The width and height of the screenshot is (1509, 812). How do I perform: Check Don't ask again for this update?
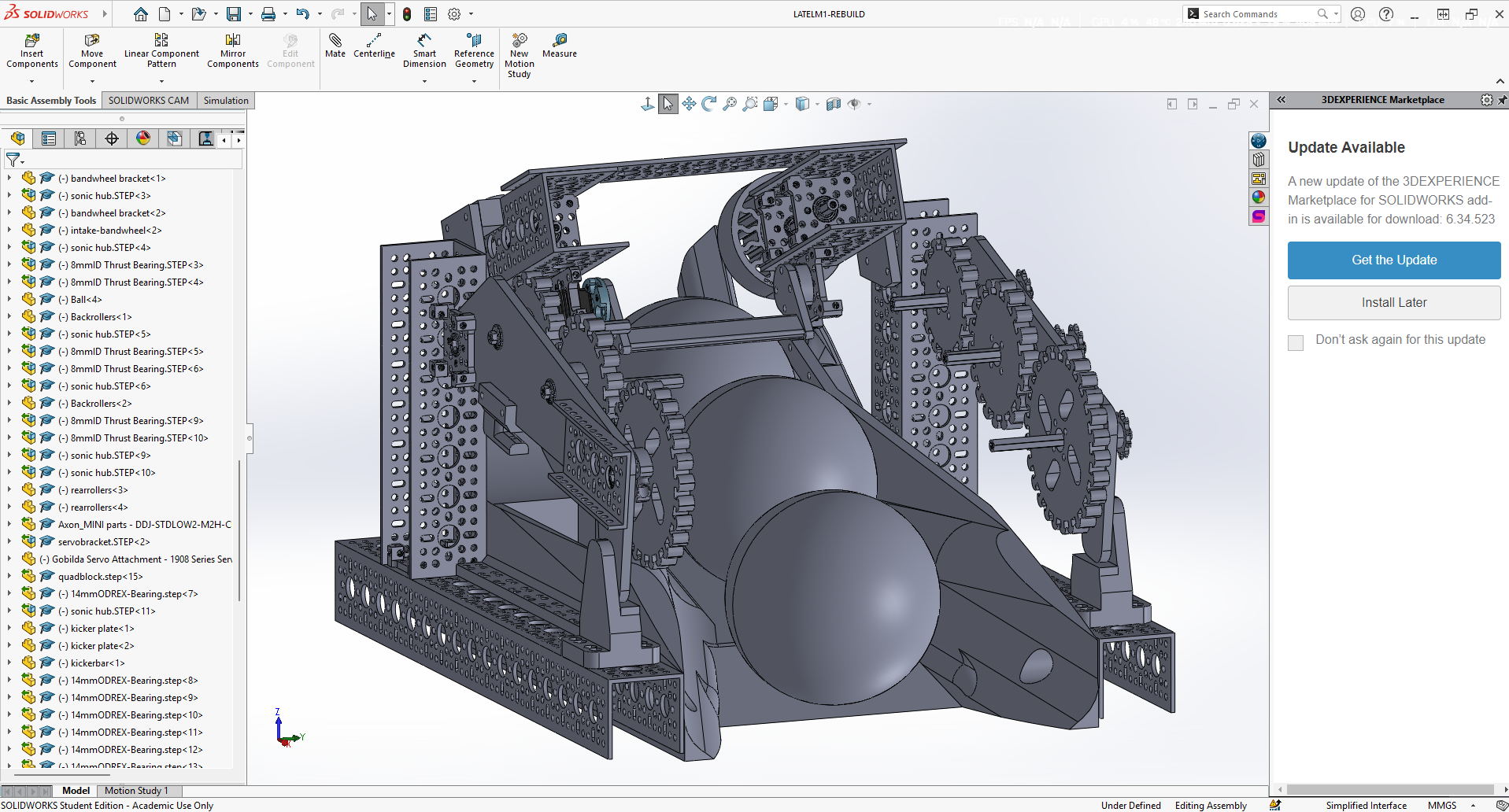(1296, 342)
